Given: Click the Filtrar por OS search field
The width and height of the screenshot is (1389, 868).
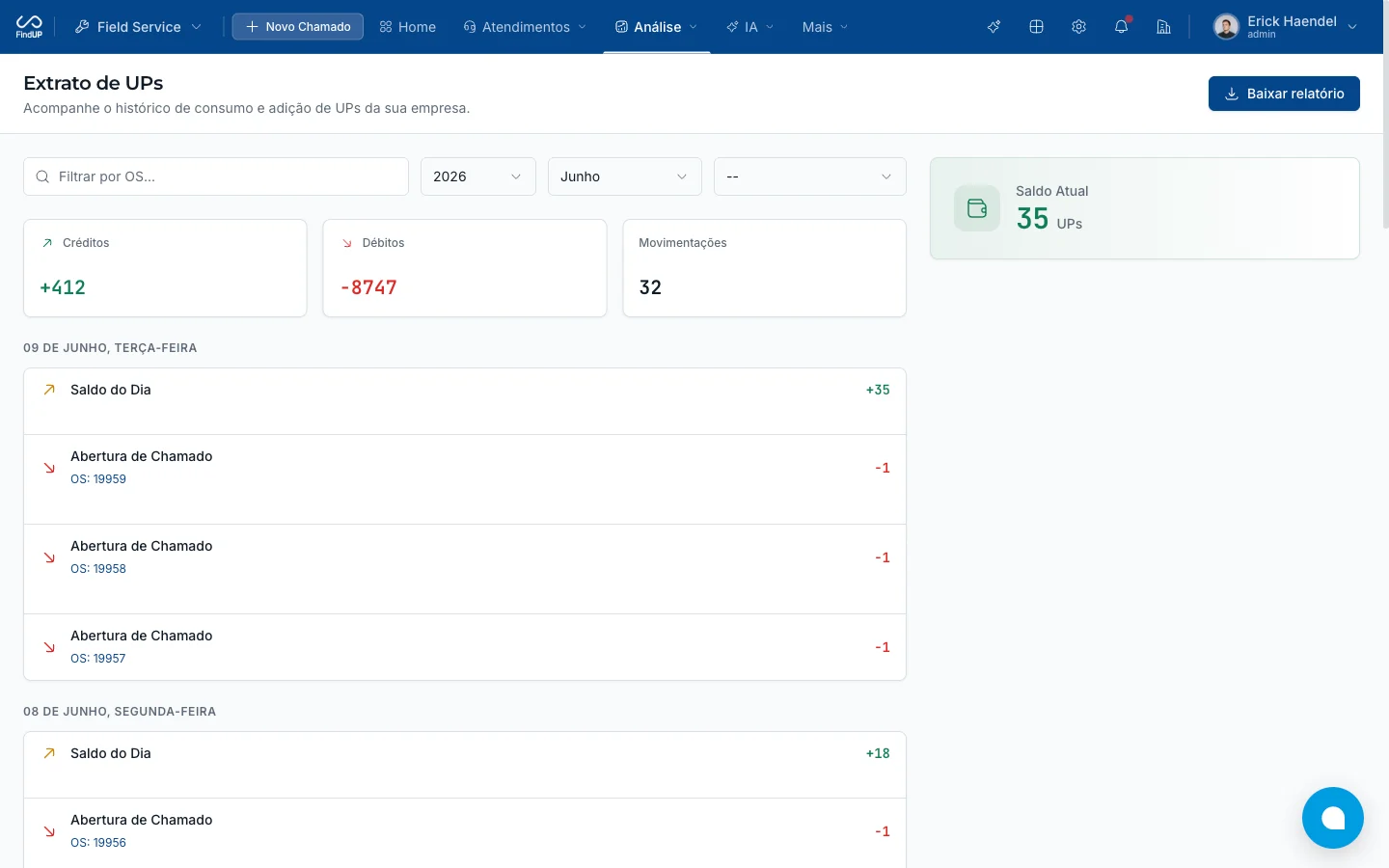Looking at the screenshot, I should click(216, 176).
